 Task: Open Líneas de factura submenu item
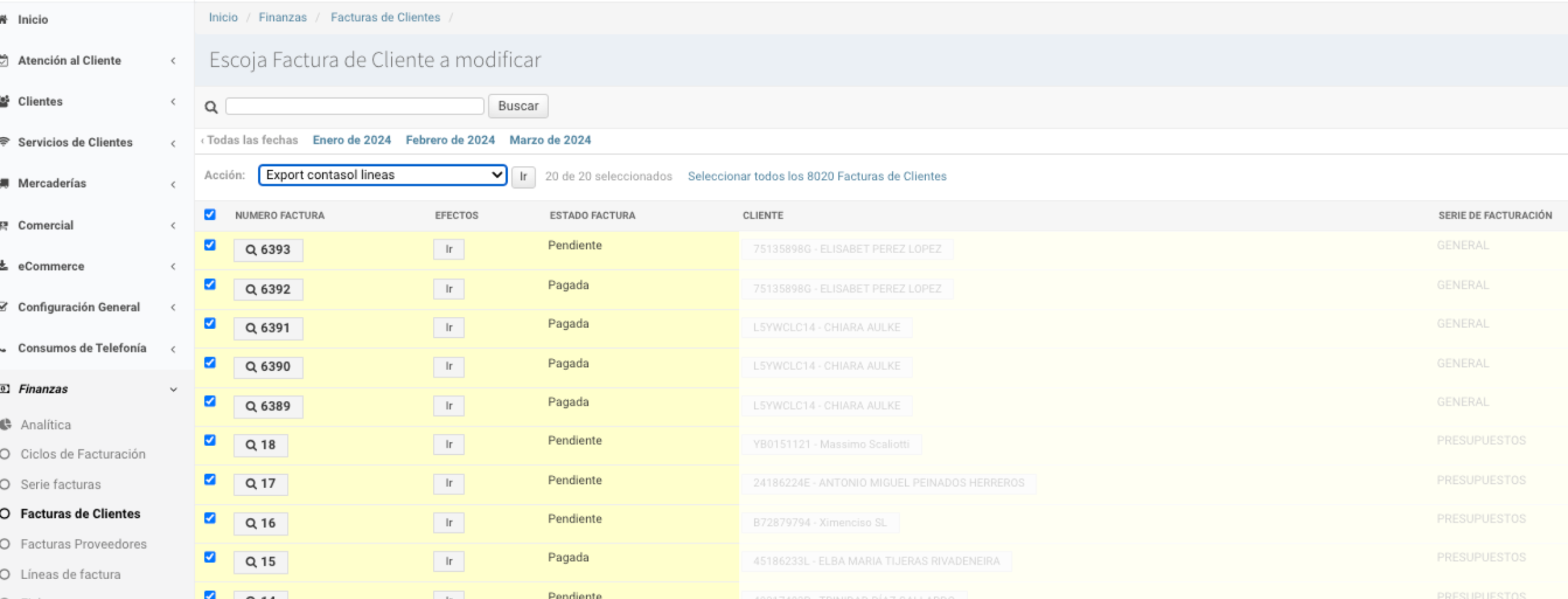pyautogui.click(x=70, y=574)
